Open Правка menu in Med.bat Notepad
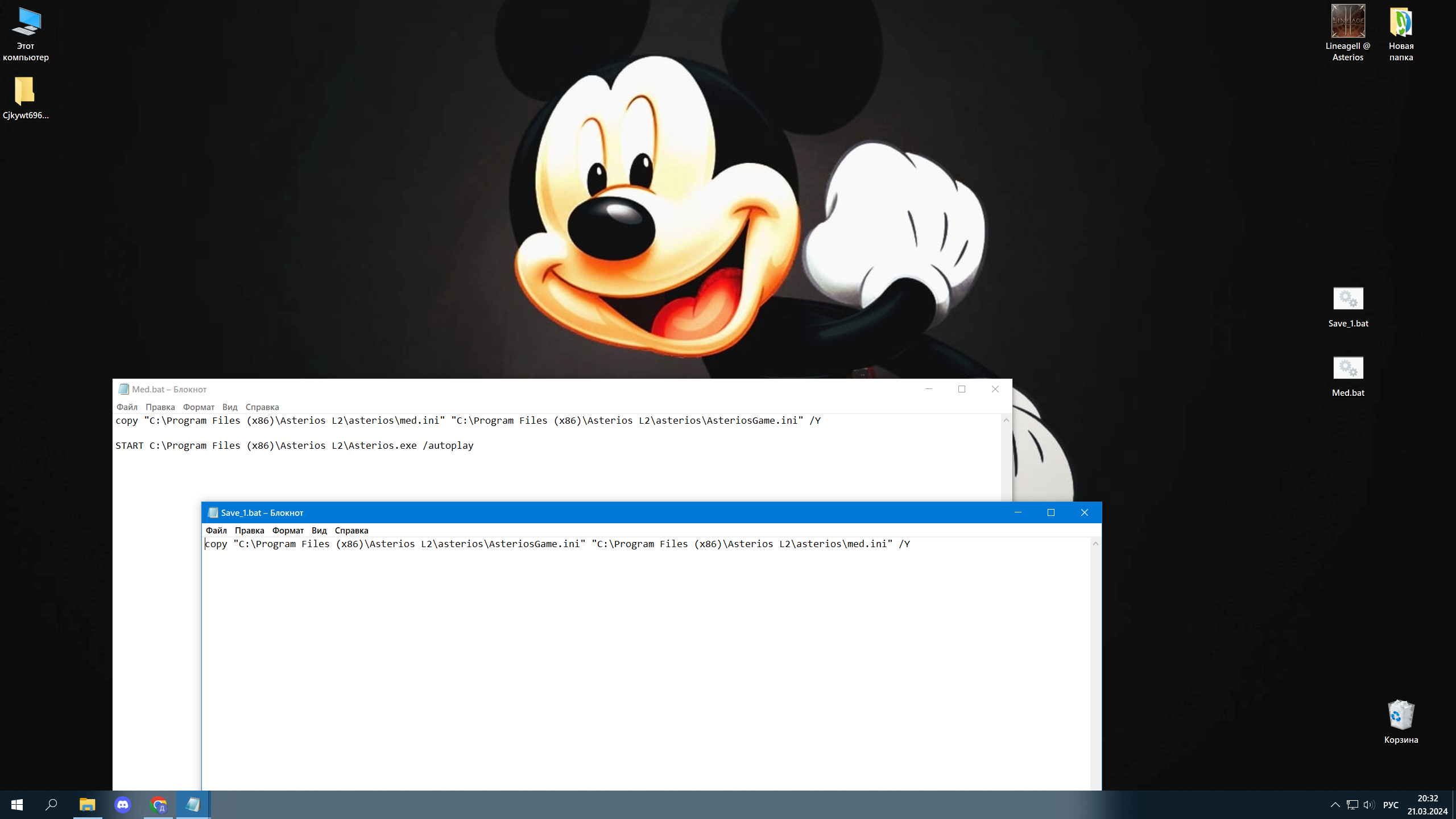The image size is (1456, 819). tap(160, 407)
